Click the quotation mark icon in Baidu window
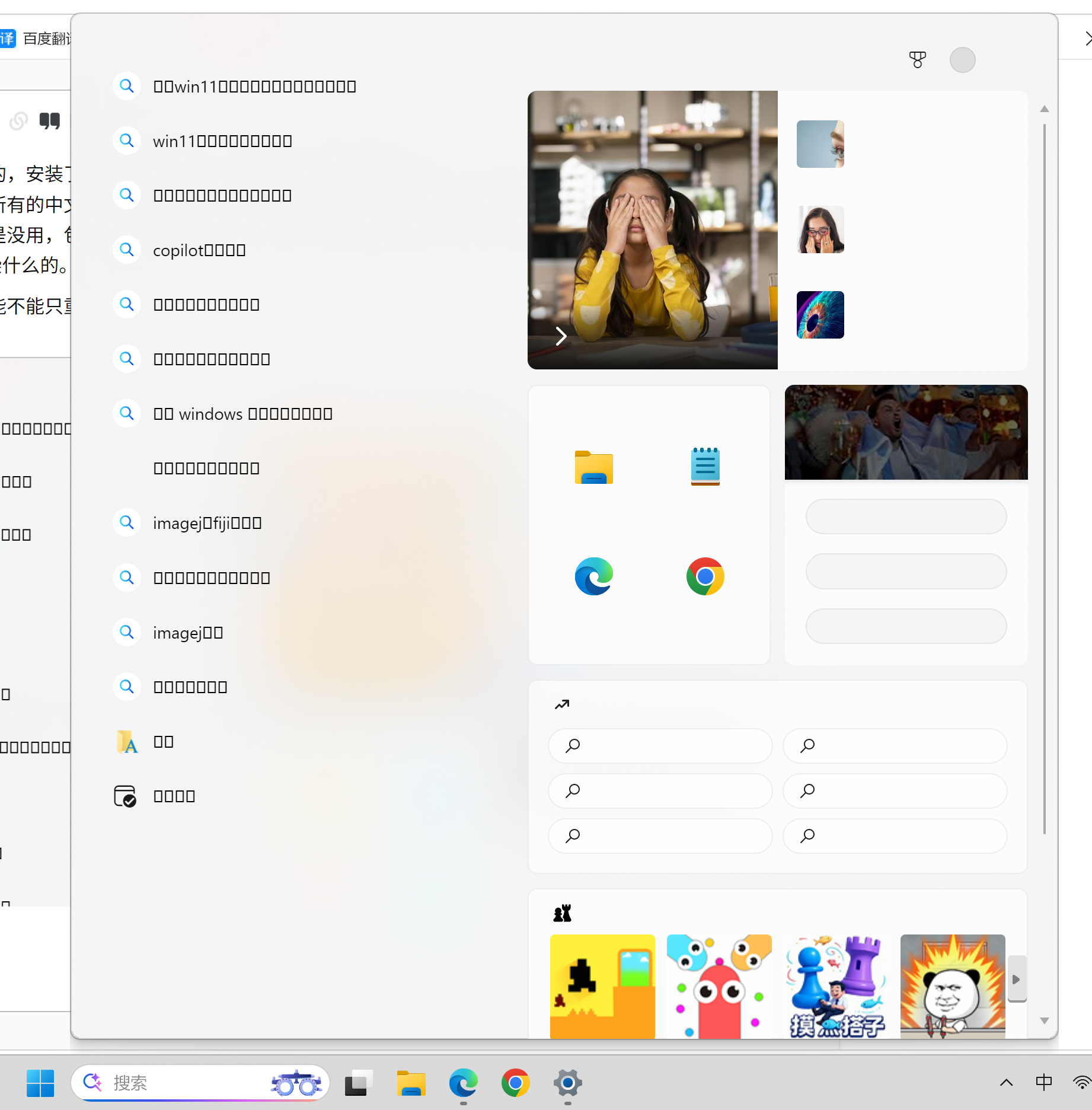Screen dimensions: 1092x1110 50,120
